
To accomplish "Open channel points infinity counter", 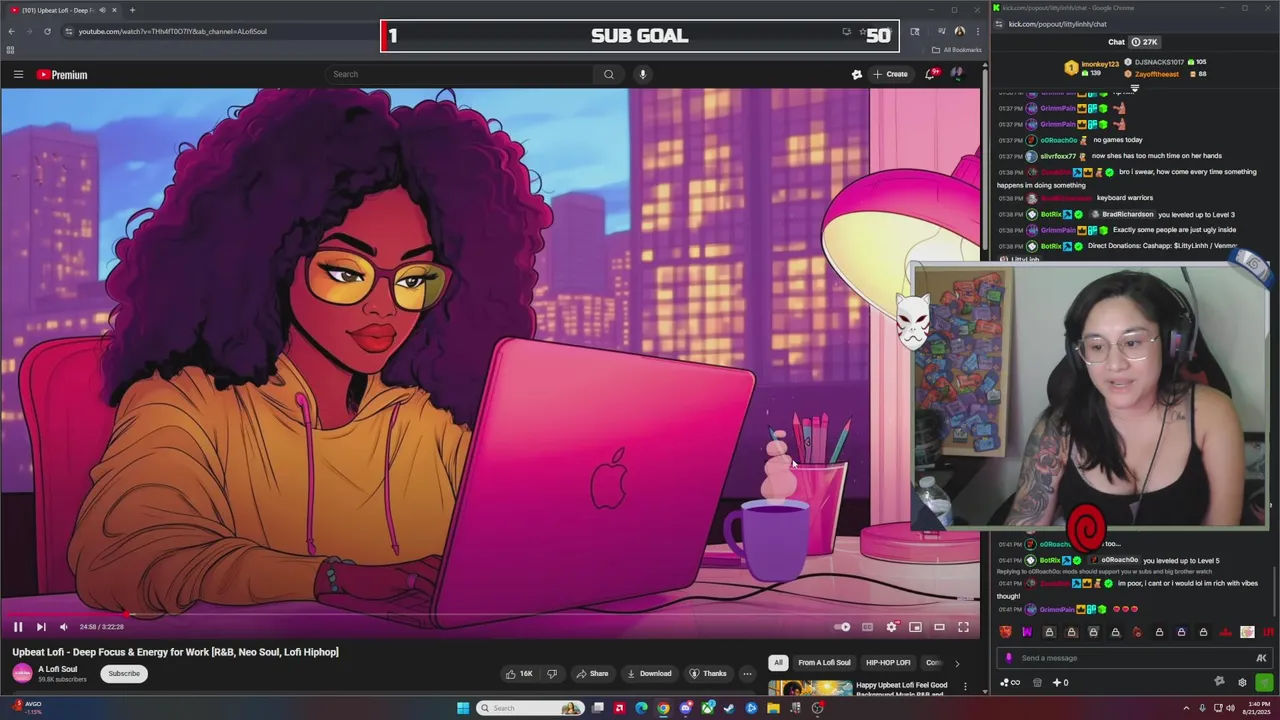I will [x=1011, y=683].
